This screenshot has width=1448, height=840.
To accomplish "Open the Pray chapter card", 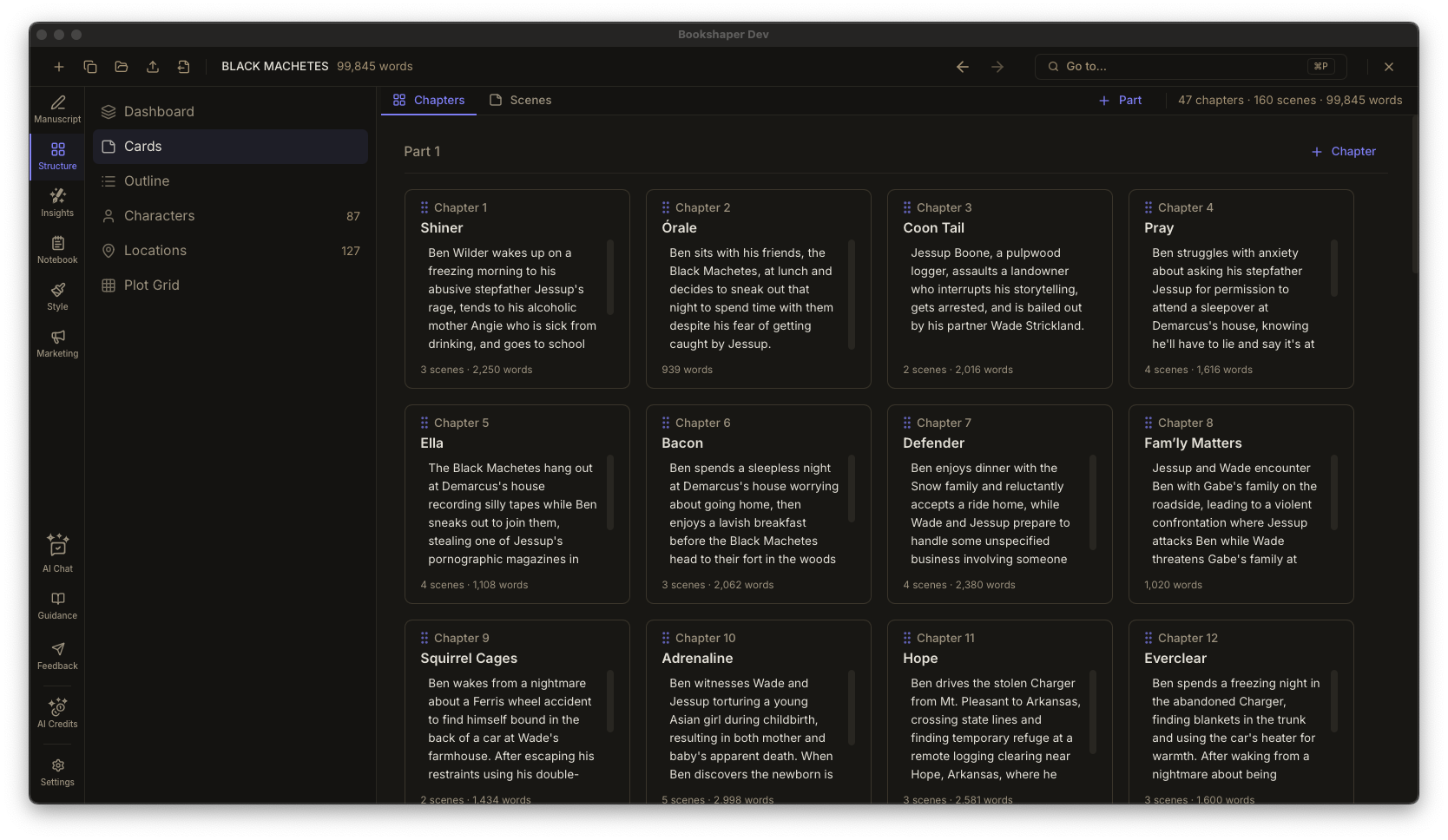I will point(1241,289).
